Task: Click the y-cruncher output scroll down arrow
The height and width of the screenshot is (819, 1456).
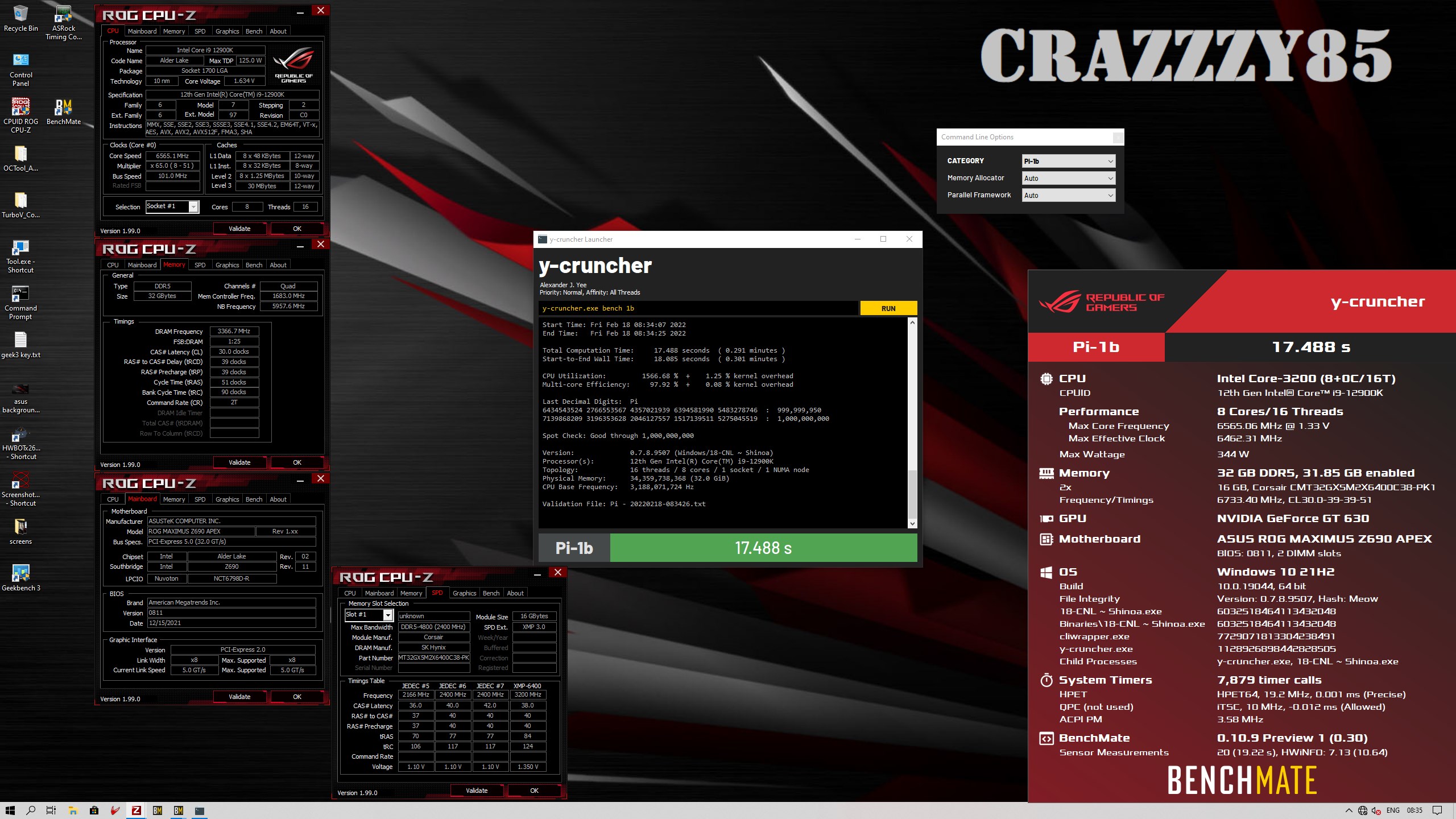Action: click(912, 524)
